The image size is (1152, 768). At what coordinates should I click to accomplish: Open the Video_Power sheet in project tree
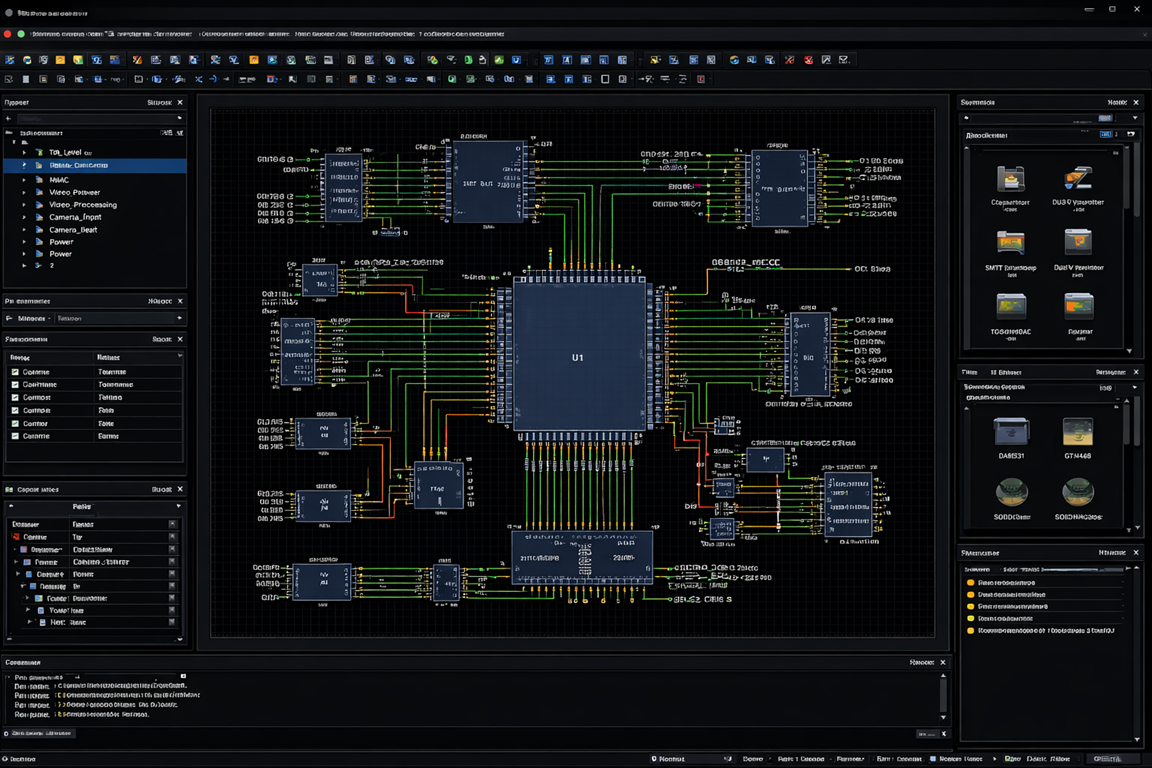(74, 192)
